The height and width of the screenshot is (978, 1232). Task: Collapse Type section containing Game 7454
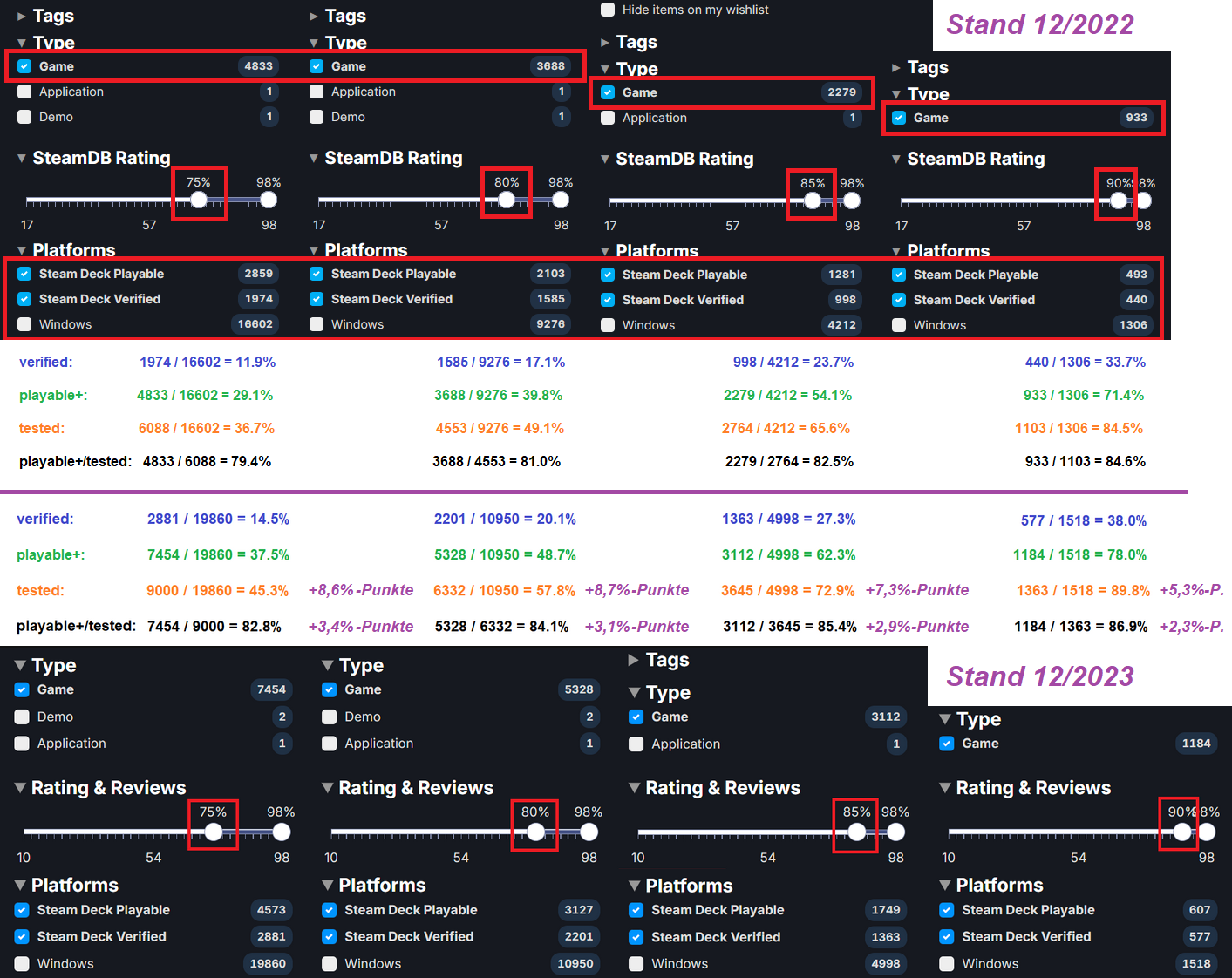[45, 665]
